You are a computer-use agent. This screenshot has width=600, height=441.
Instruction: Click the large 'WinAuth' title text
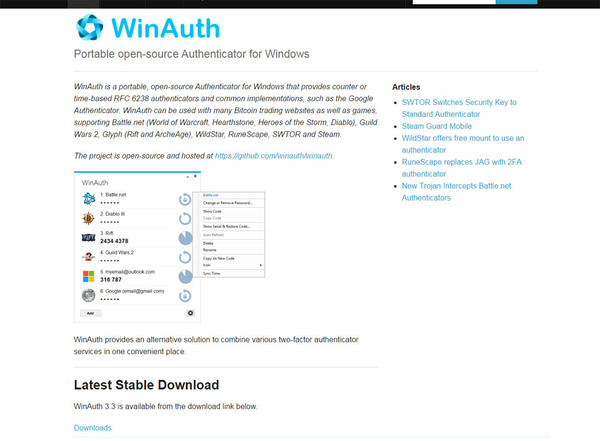click(x=165, y=28)
